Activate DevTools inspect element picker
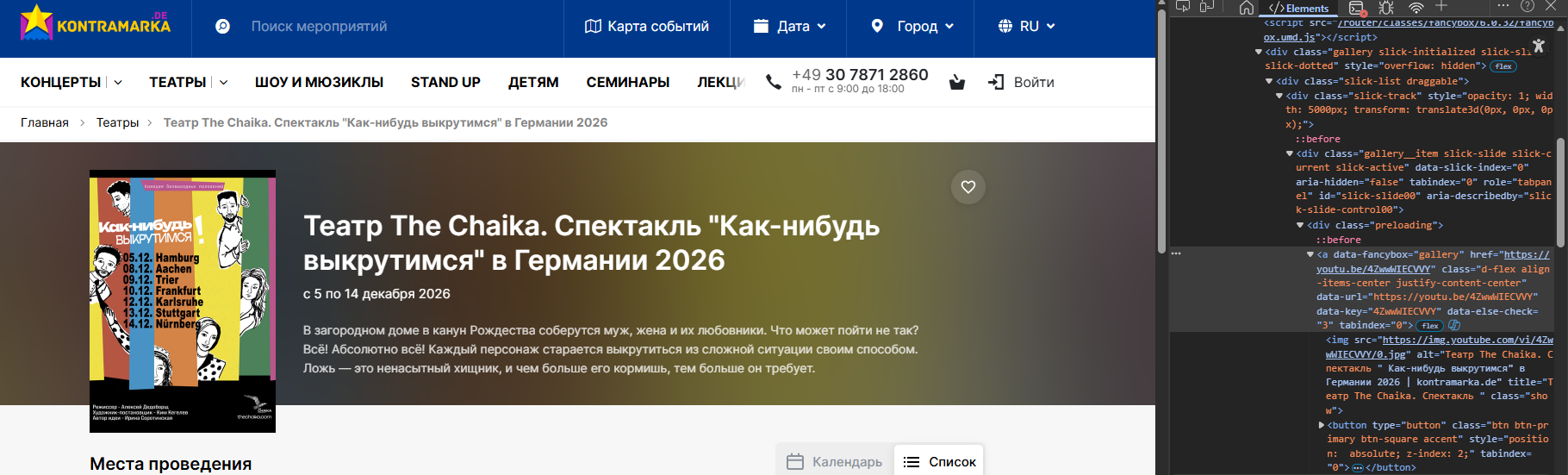This screenshot has width=1568, height=475. pos(1183,7)
